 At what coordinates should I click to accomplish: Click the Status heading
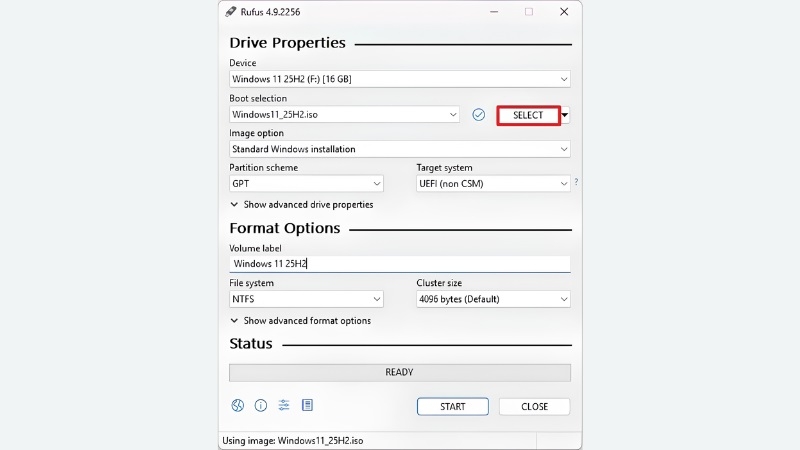coord(251,344)
